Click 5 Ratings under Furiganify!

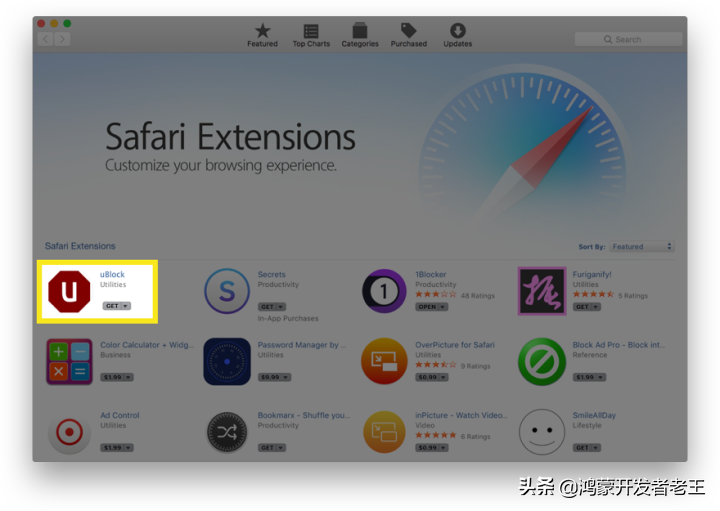633,296
